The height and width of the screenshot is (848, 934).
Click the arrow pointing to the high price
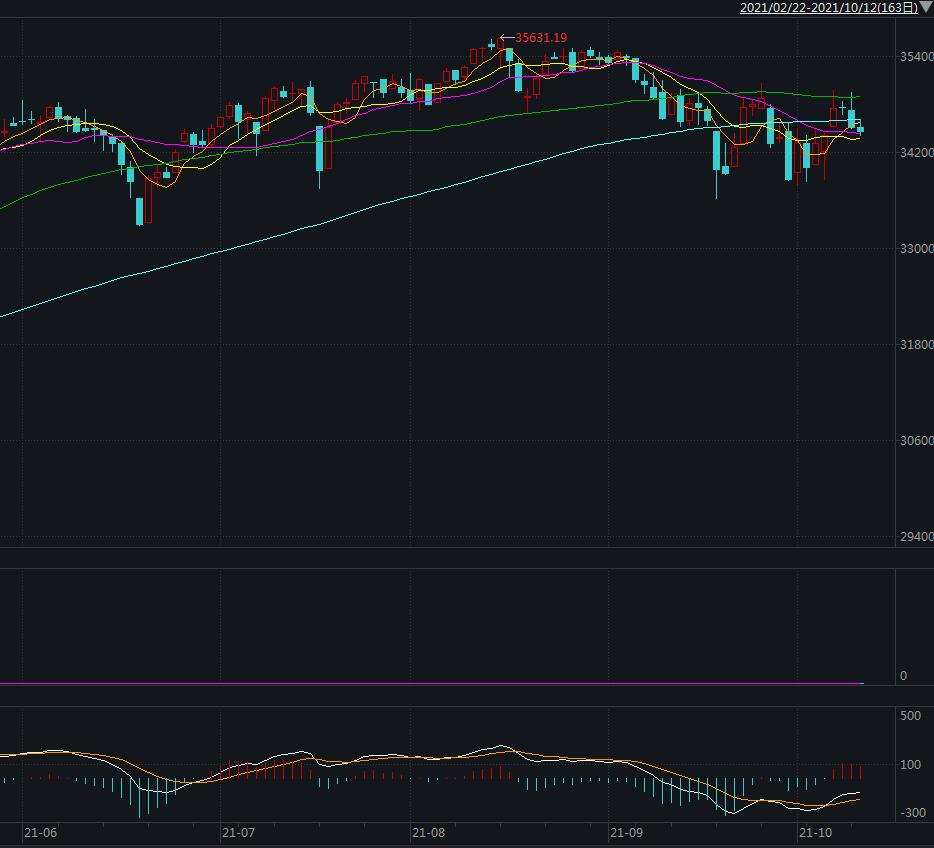(506, 38)
